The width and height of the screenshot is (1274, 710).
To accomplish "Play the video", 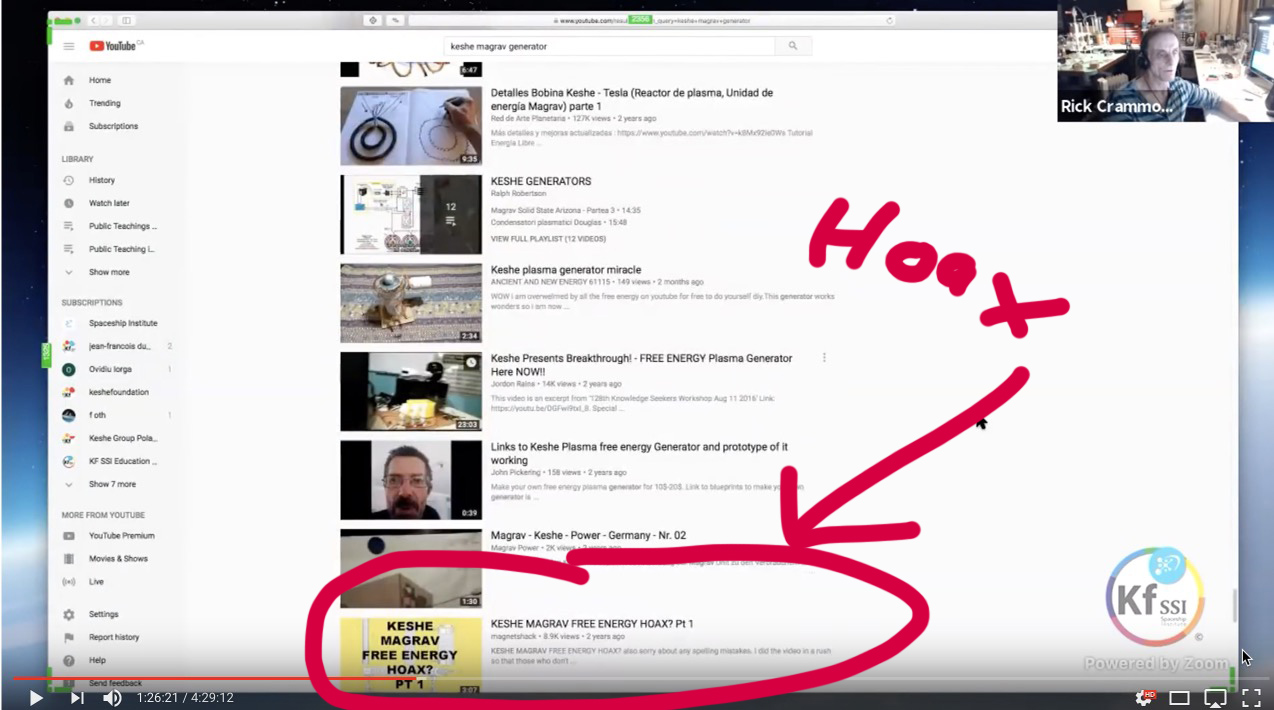I will click(x=36, y=698).
